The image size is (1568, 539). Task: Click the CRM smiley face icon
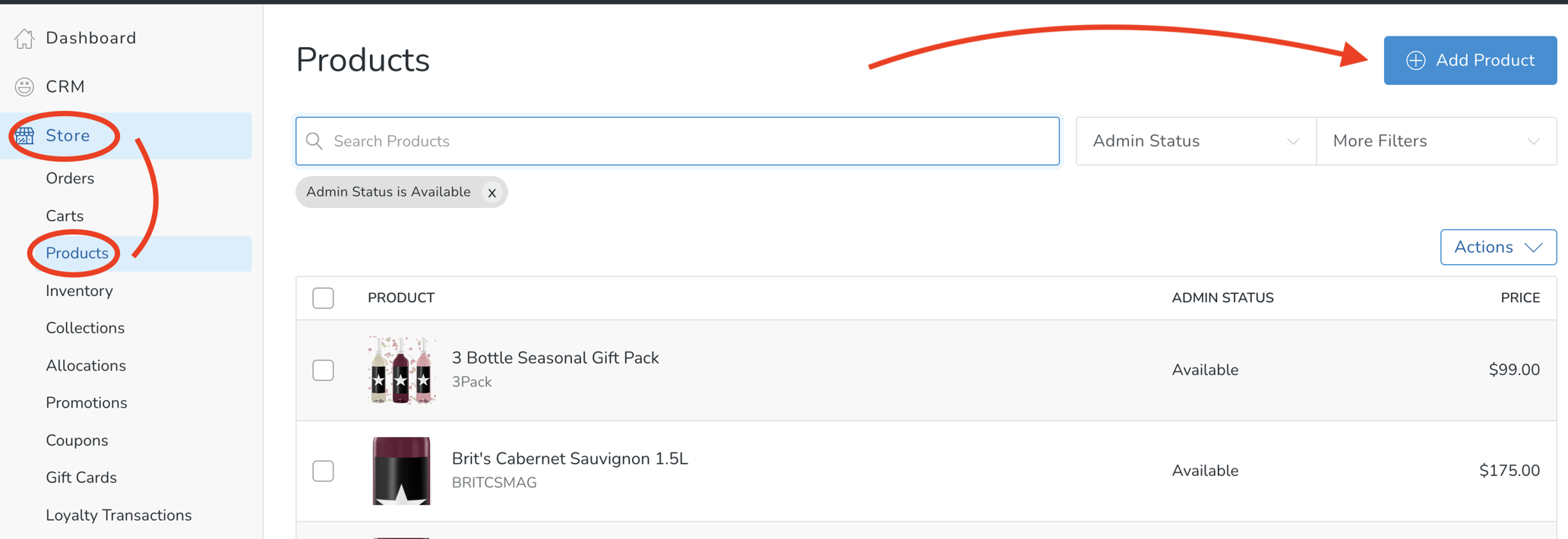[24, 87]
